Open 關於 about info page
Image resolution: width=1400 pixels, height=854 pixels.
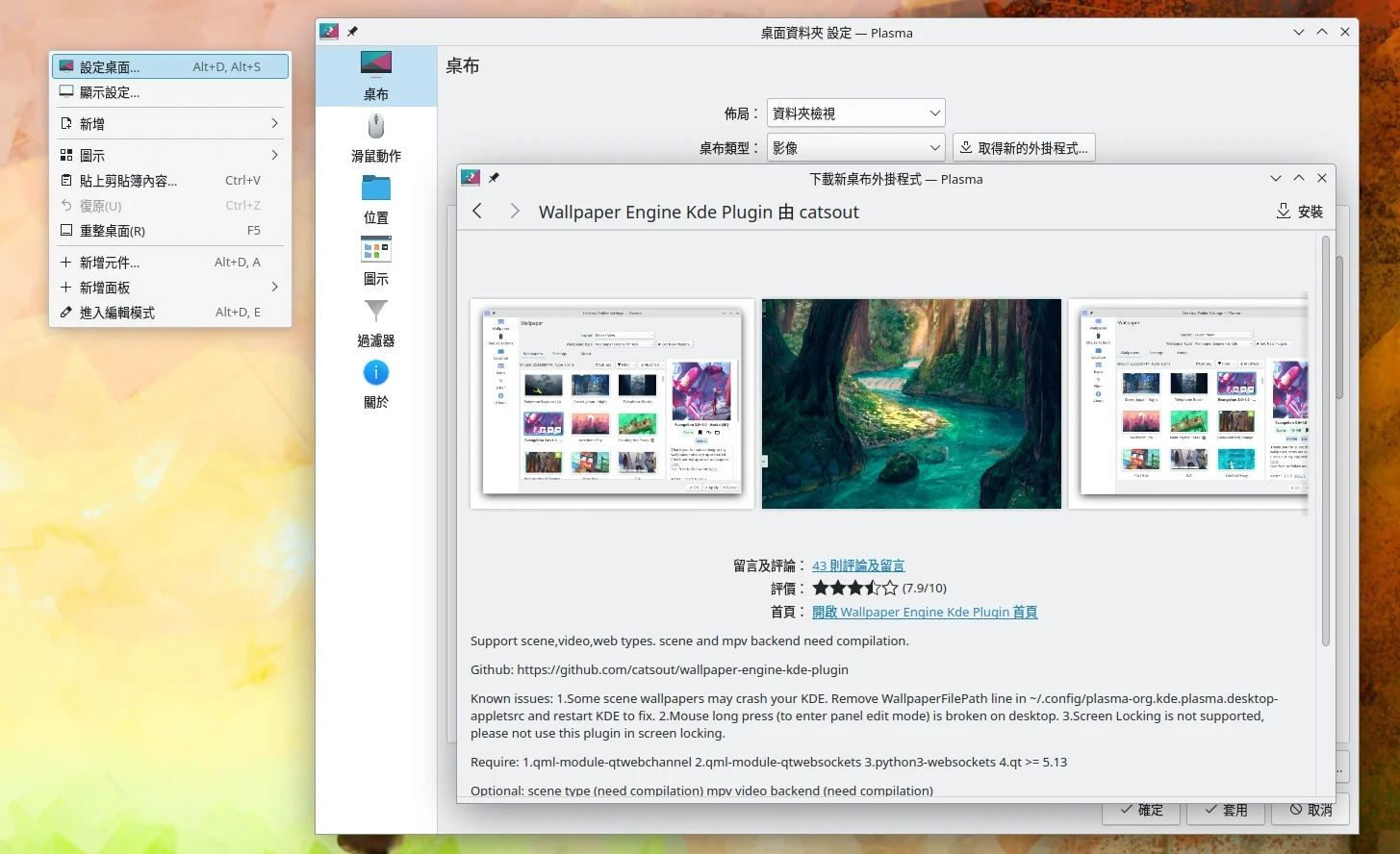coord(376,384)
